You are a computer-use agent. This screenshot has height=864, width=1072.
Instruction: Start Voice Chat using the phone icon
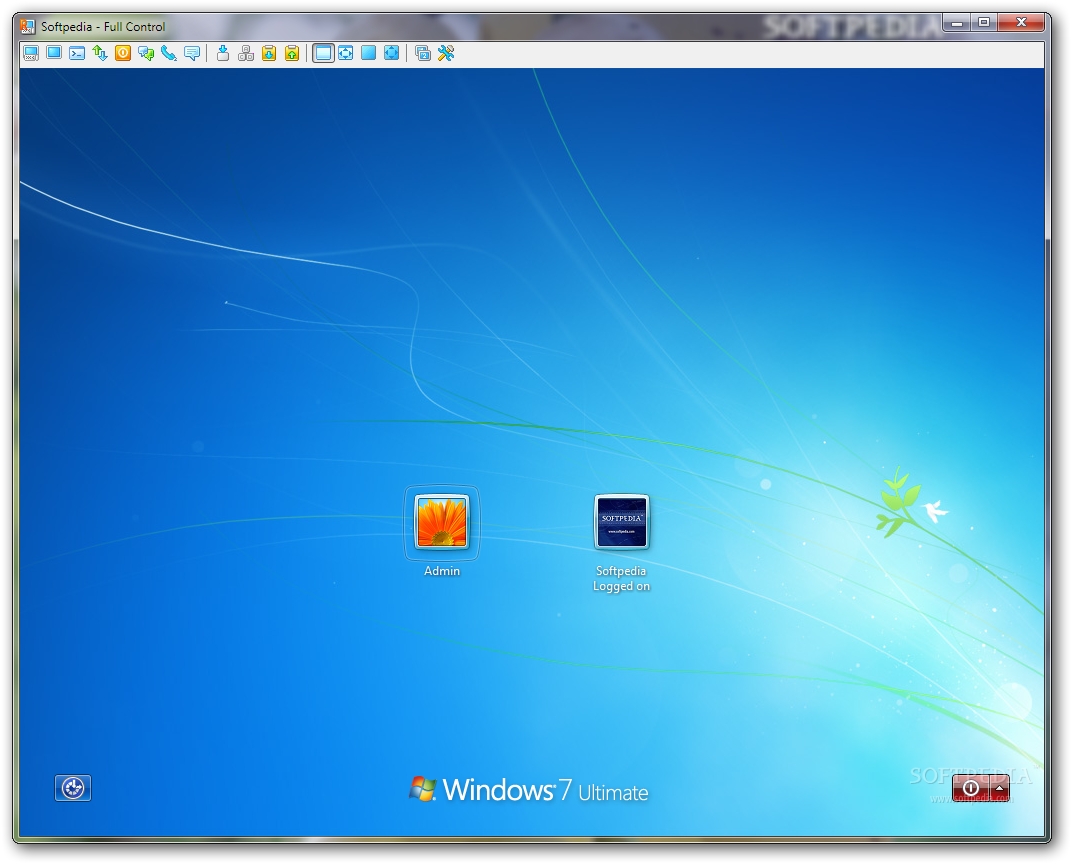click(169, 53)
